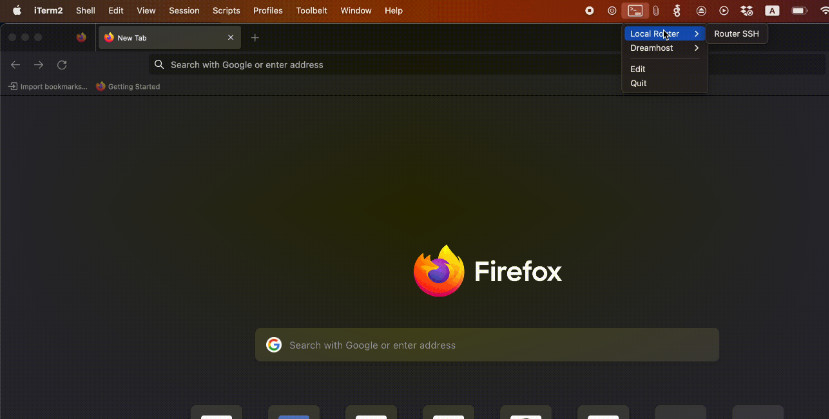
Task: Open the Profiles menu
Action: click(x=268, y=11)
